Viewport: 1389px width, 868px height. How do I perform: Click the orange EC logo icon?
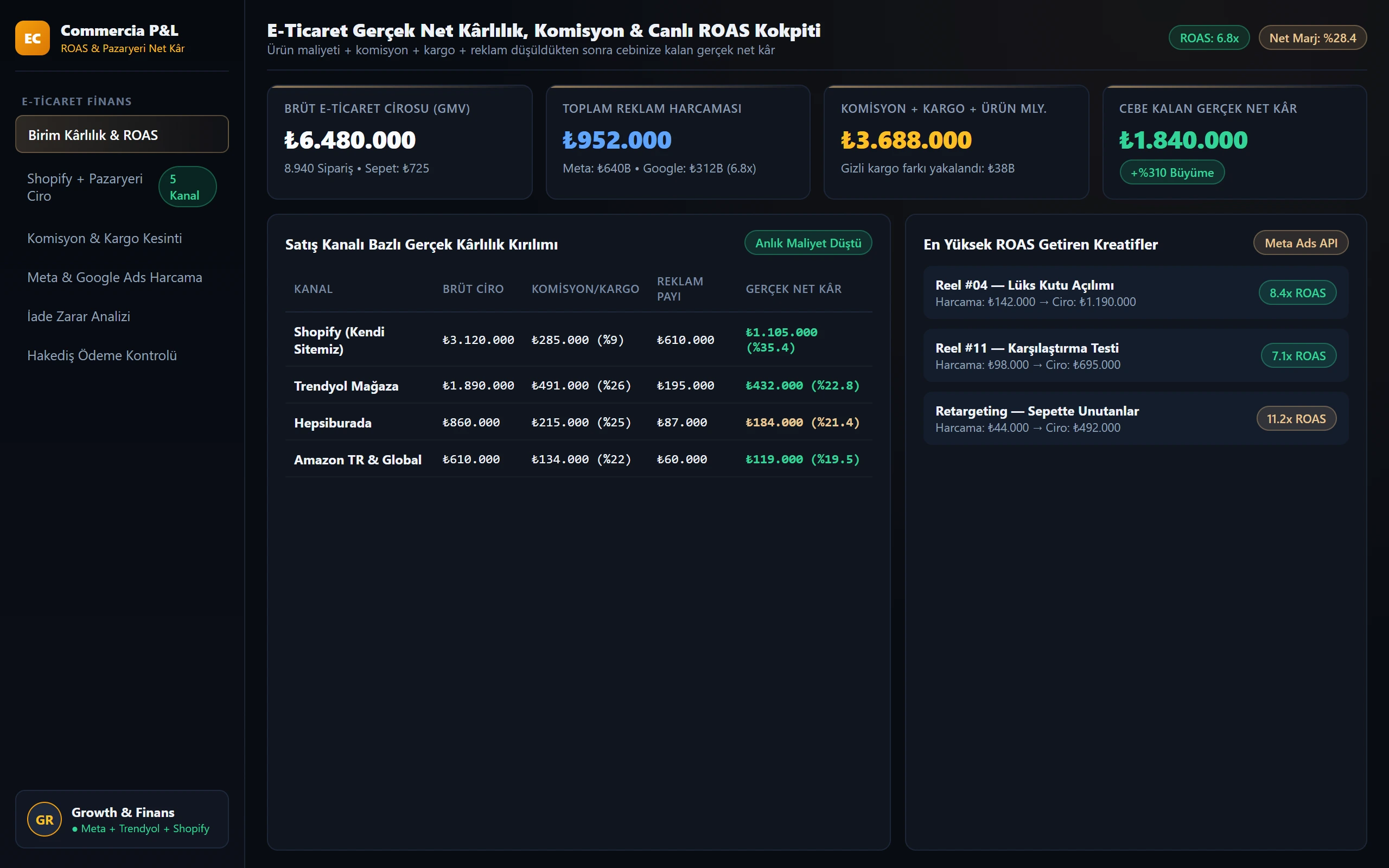click(32, 38)
